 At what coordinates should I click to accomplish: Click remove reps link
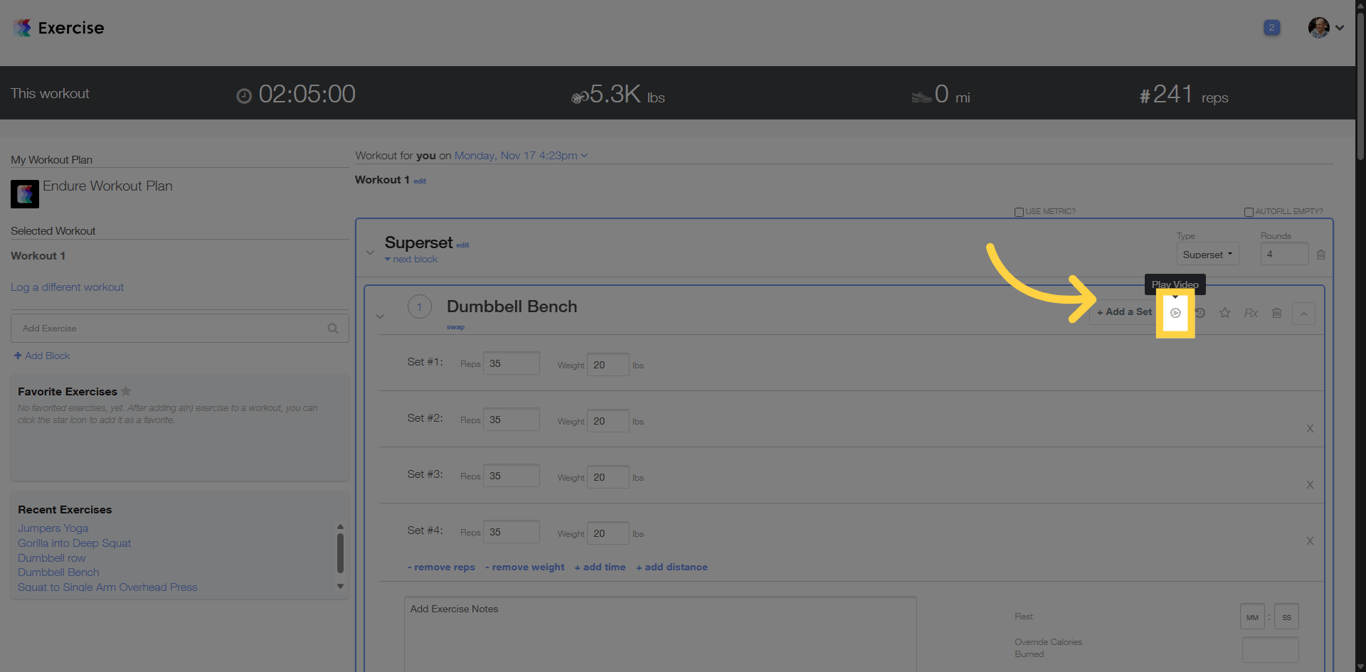[x=441, y=567]
